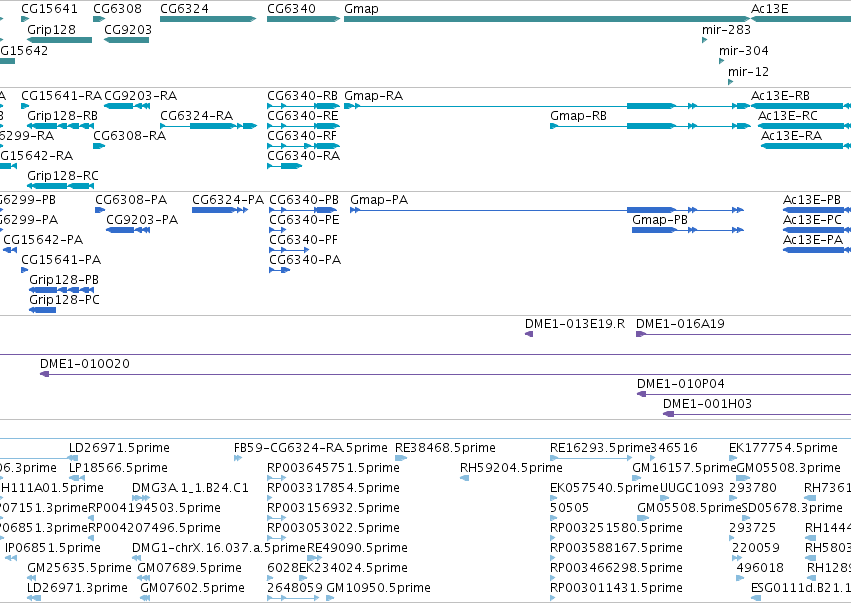Click the mir-283 label
This screenshot has height=603, width=851.
(x=726, y=30)
